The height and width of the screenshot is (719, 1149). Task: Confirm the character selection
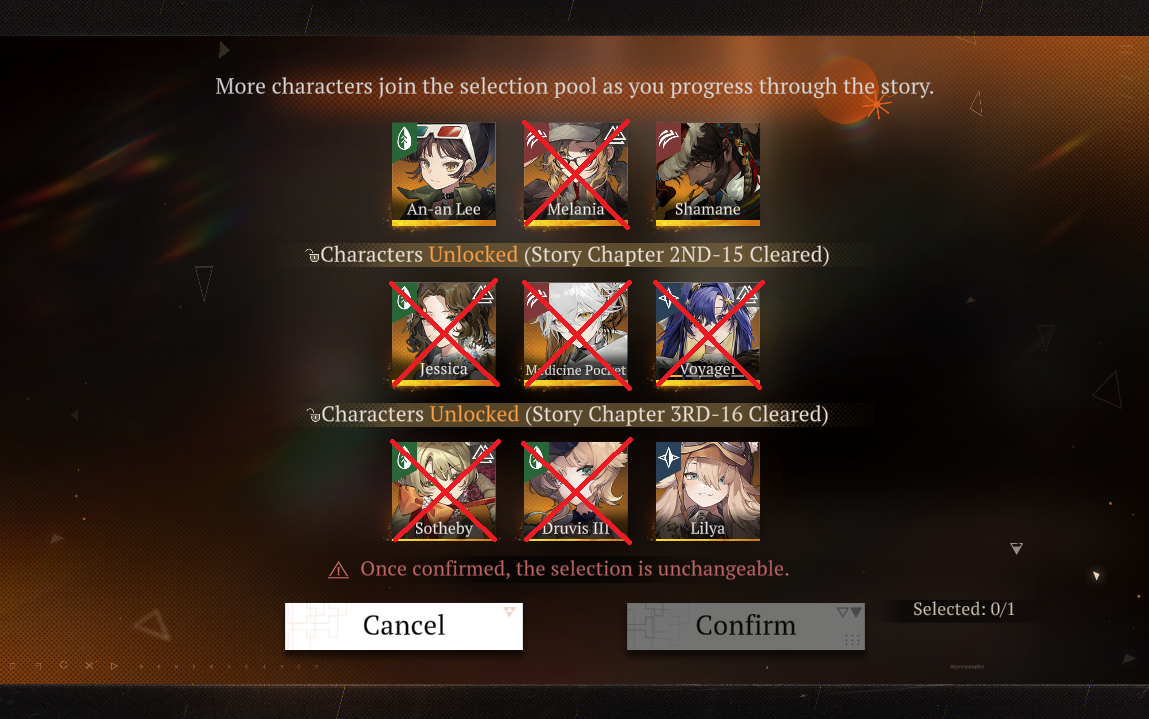click(745, 626)
